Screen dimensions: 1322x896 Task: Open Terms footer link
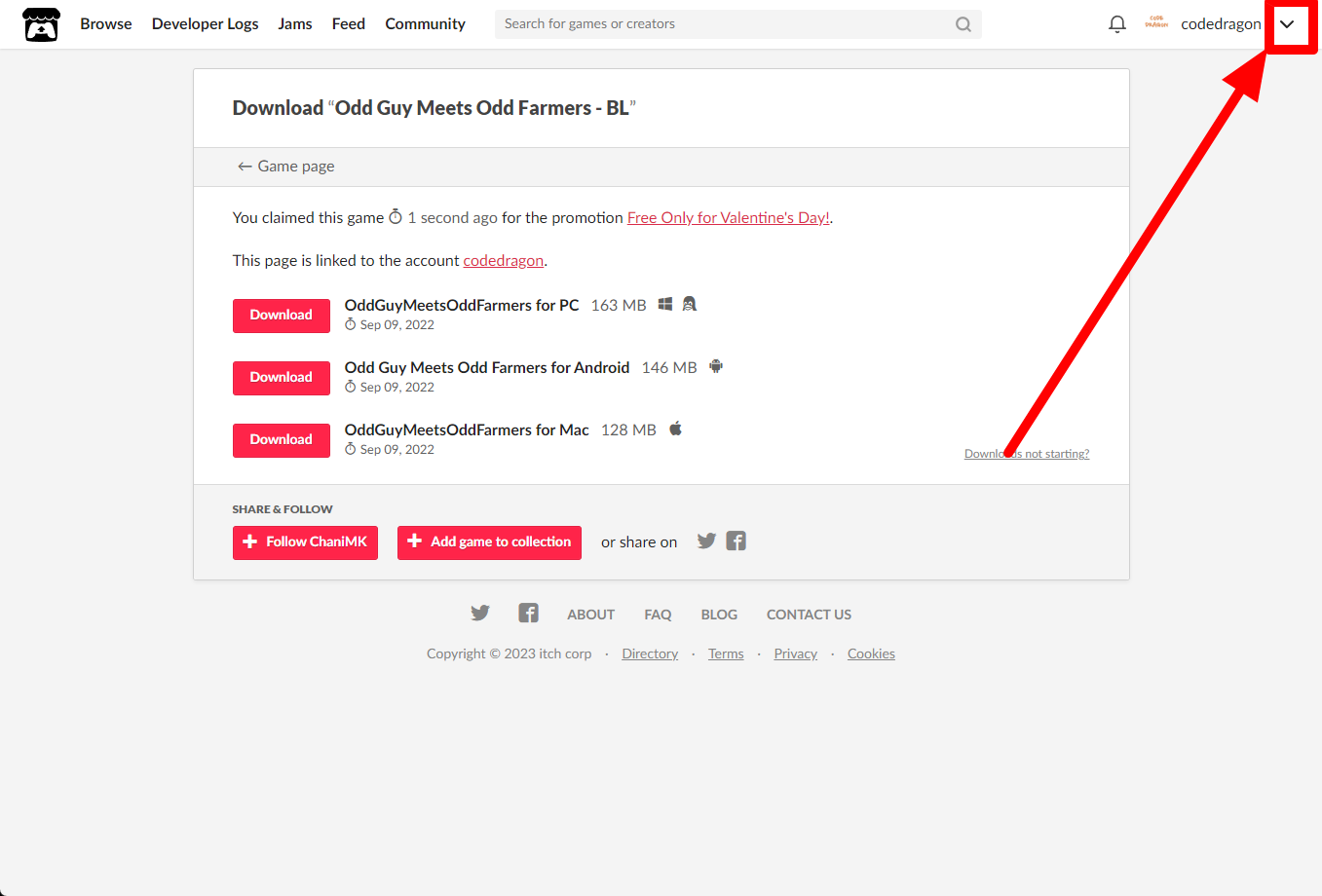coord(726,654)
